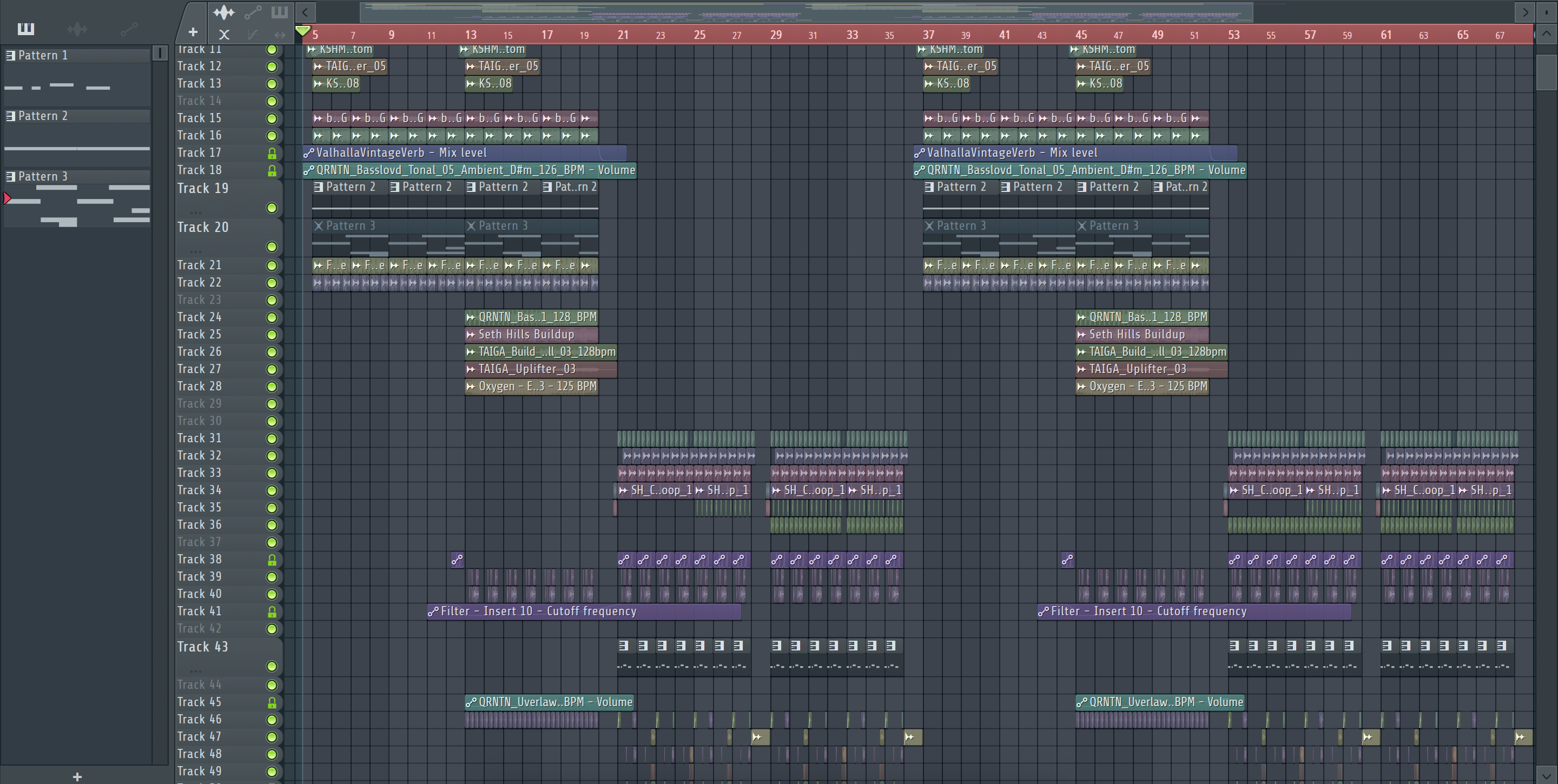The width and height of the screenshot is (1558, 784).
Task: Select first Oxygen 125 BPM clip
Action: (x=532, y=386)
